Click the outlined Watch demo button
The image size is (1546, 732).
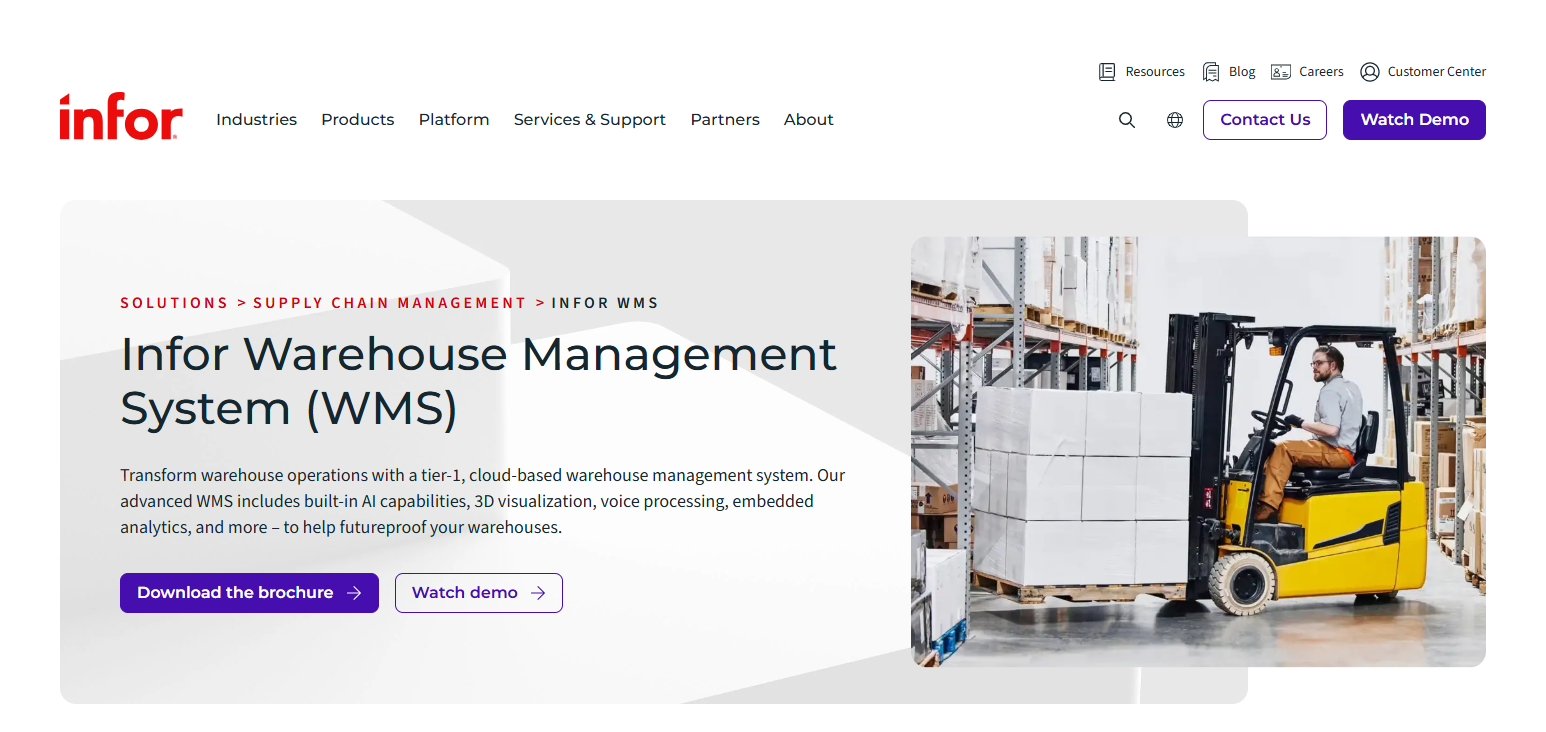click(479, 593)
